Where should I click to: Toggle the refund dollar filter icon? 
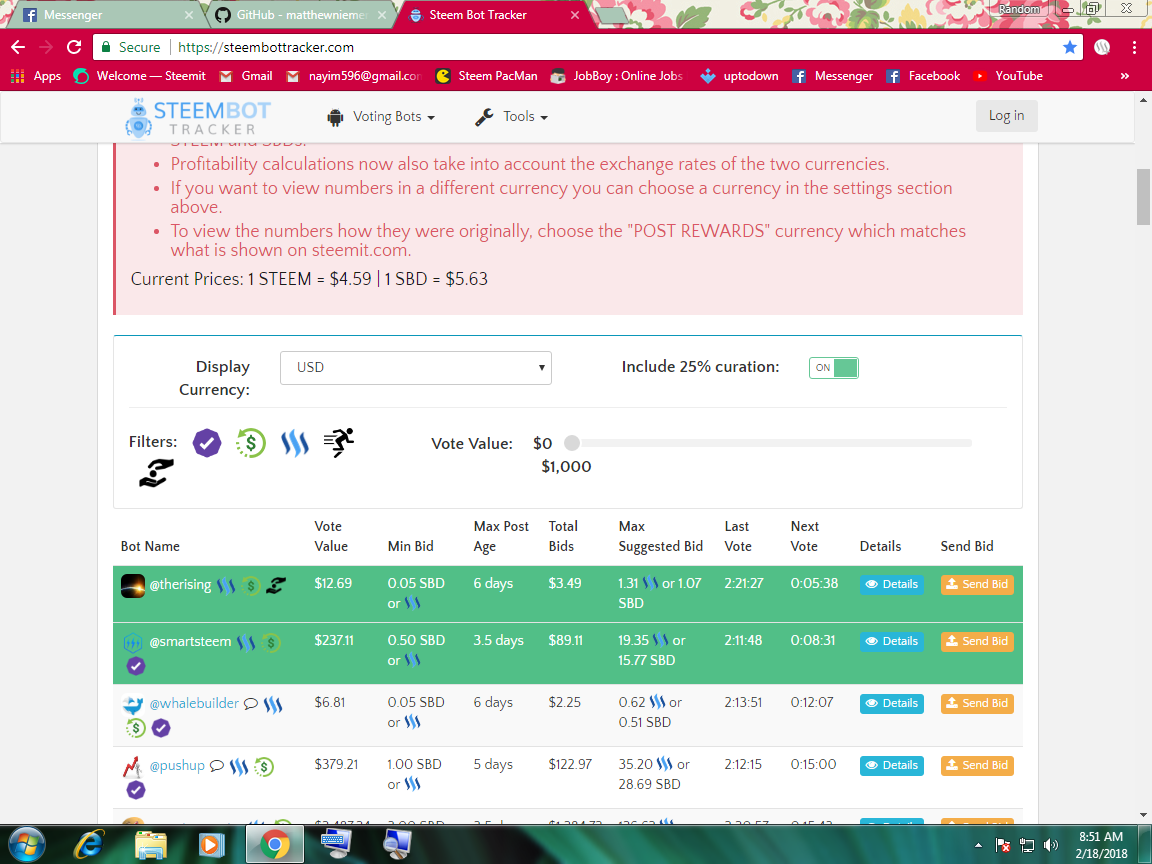[251, 443]
